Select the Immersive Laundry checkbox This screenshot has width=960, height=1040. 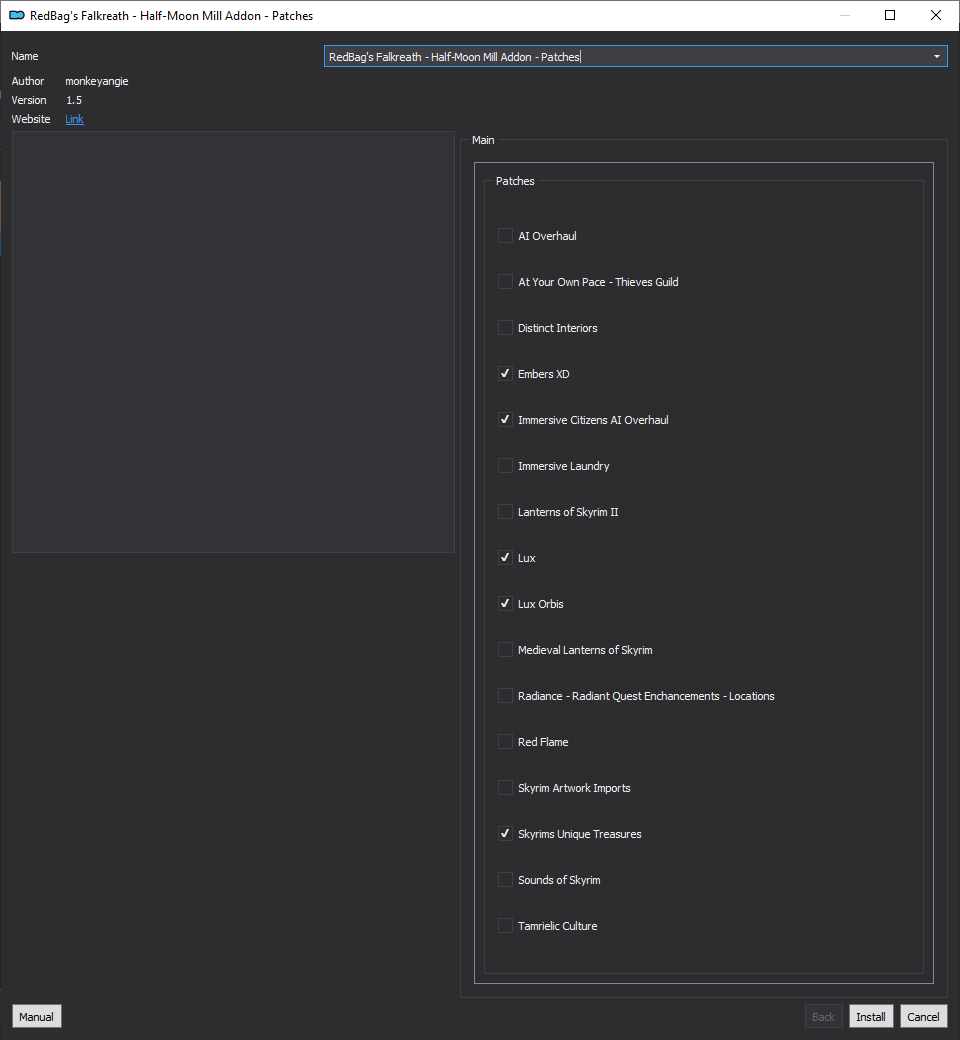(505, 466)
